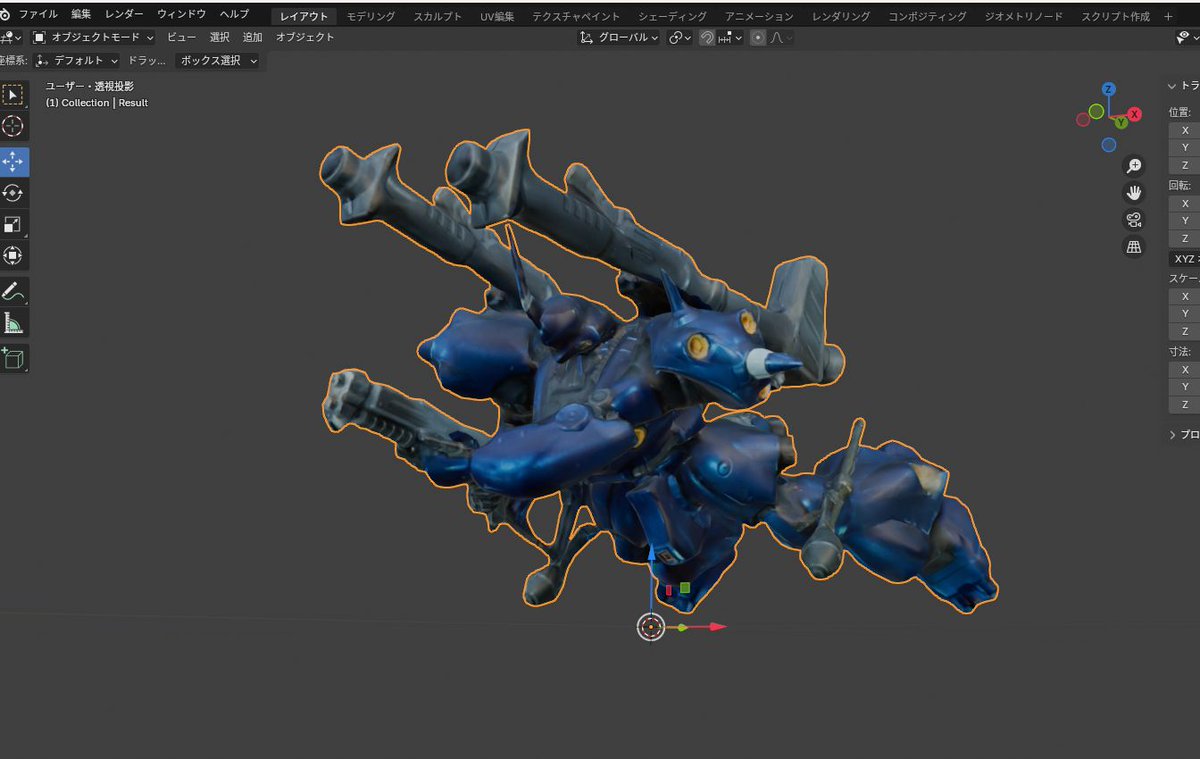The image size is (1200, 759).
Task: Open the ボックス選択 drag dropdown
Action: 218,60
